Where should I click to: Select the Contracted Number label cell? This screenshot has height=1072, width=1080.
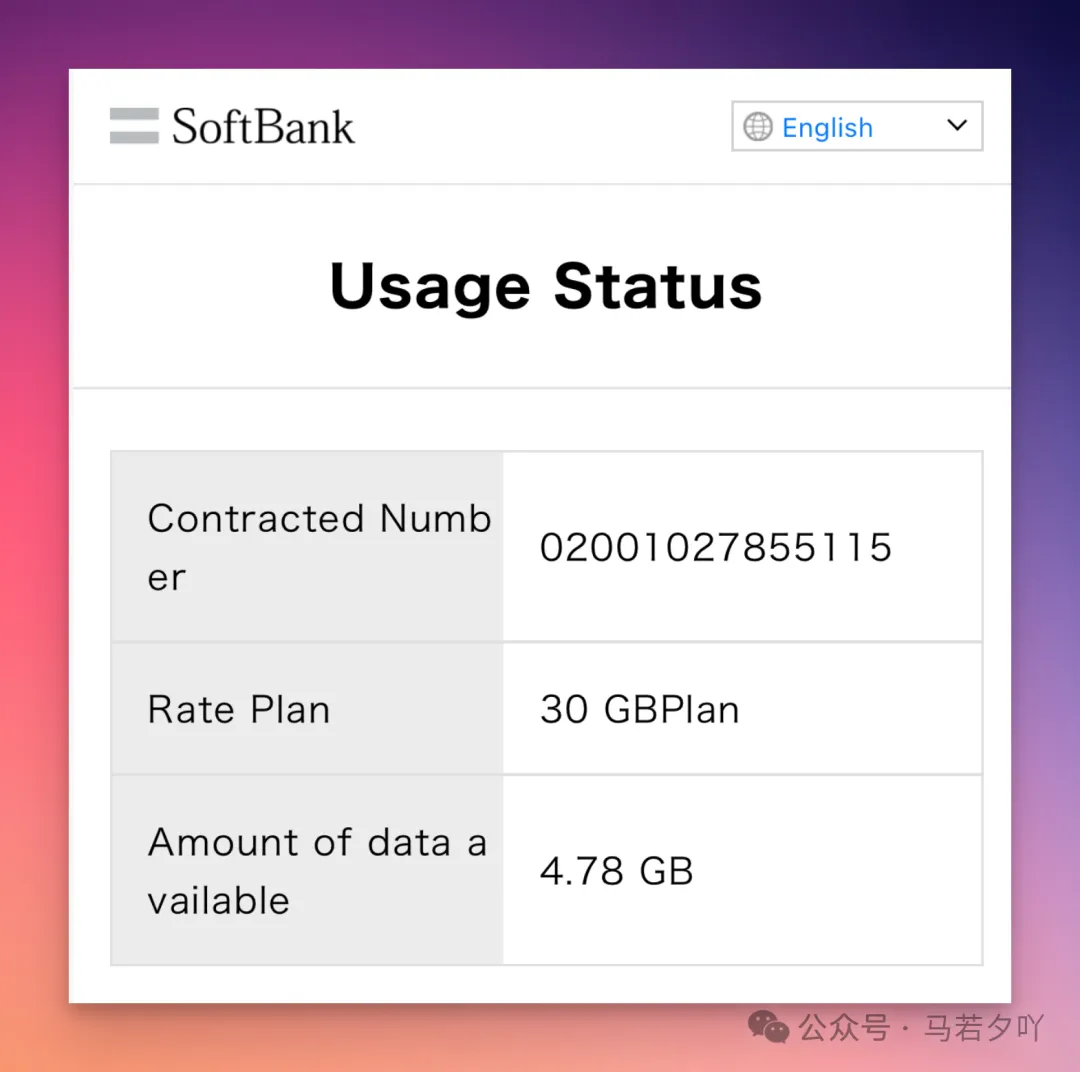[x=307, y=547]
